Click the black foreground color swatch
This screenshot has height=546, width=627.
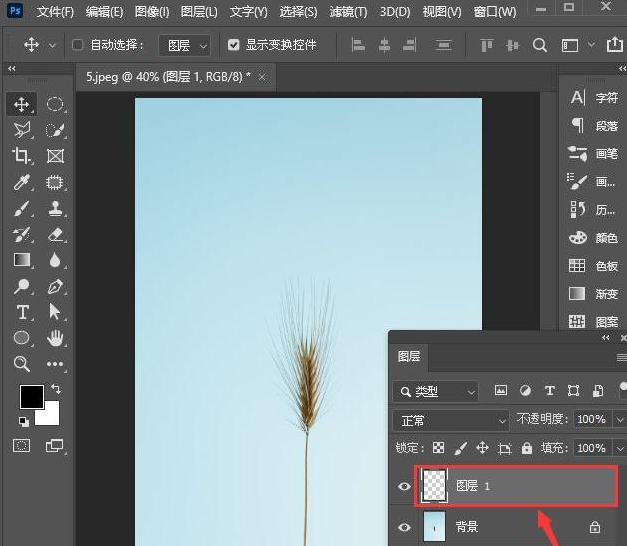pos(31,396)
